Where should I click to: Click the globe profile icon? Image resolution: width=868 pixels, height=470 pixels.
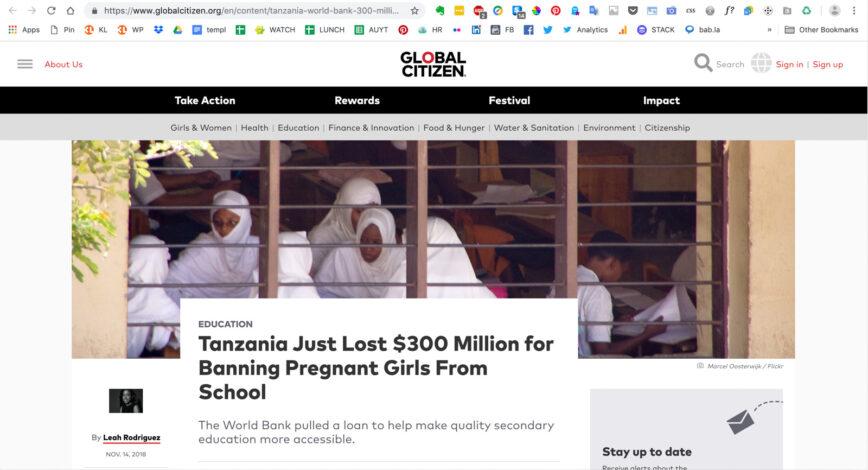[x=761, y=63]
